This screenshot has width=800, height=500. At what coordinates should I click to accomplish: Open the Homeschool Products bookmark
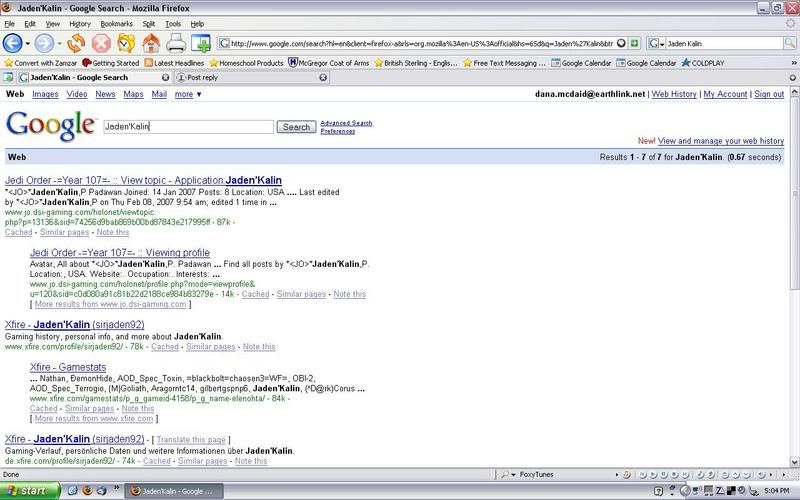click(246, 63)
